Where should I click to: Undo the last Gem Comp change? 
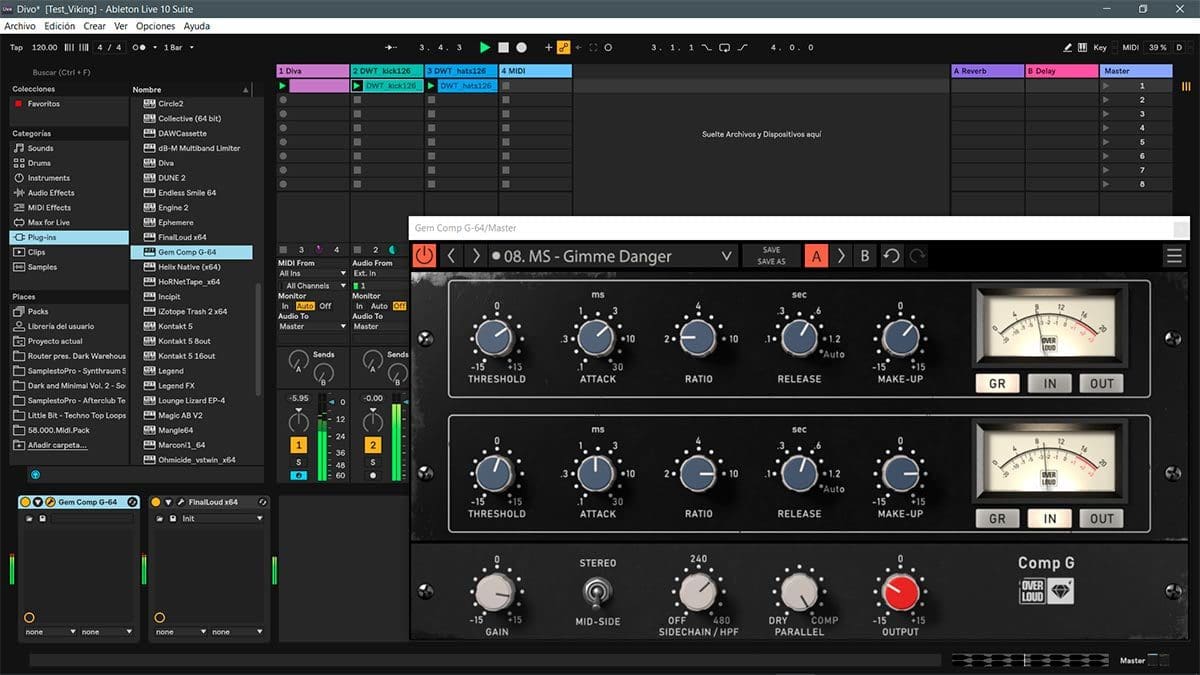[891, 256]
